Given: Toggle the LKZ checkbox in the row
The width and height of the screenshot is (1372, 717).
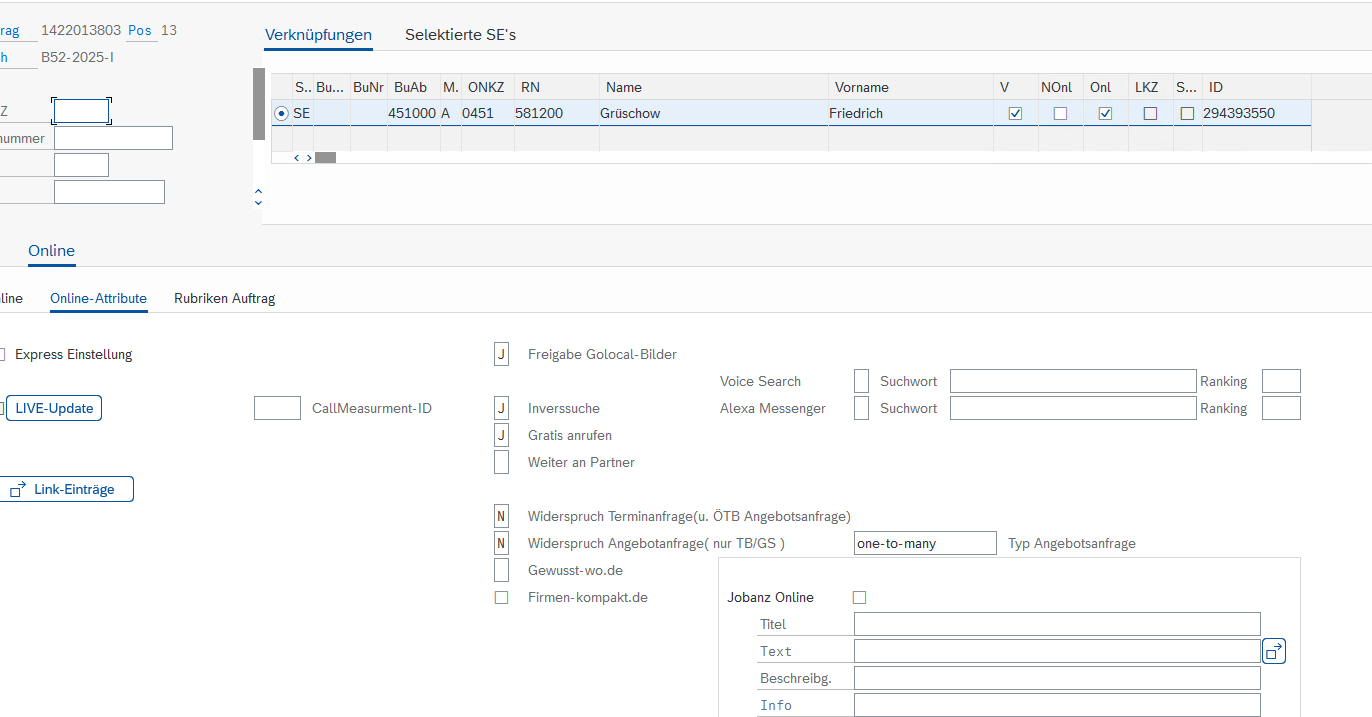Looking at the screenshot, I should click(x=1150, y=114).
